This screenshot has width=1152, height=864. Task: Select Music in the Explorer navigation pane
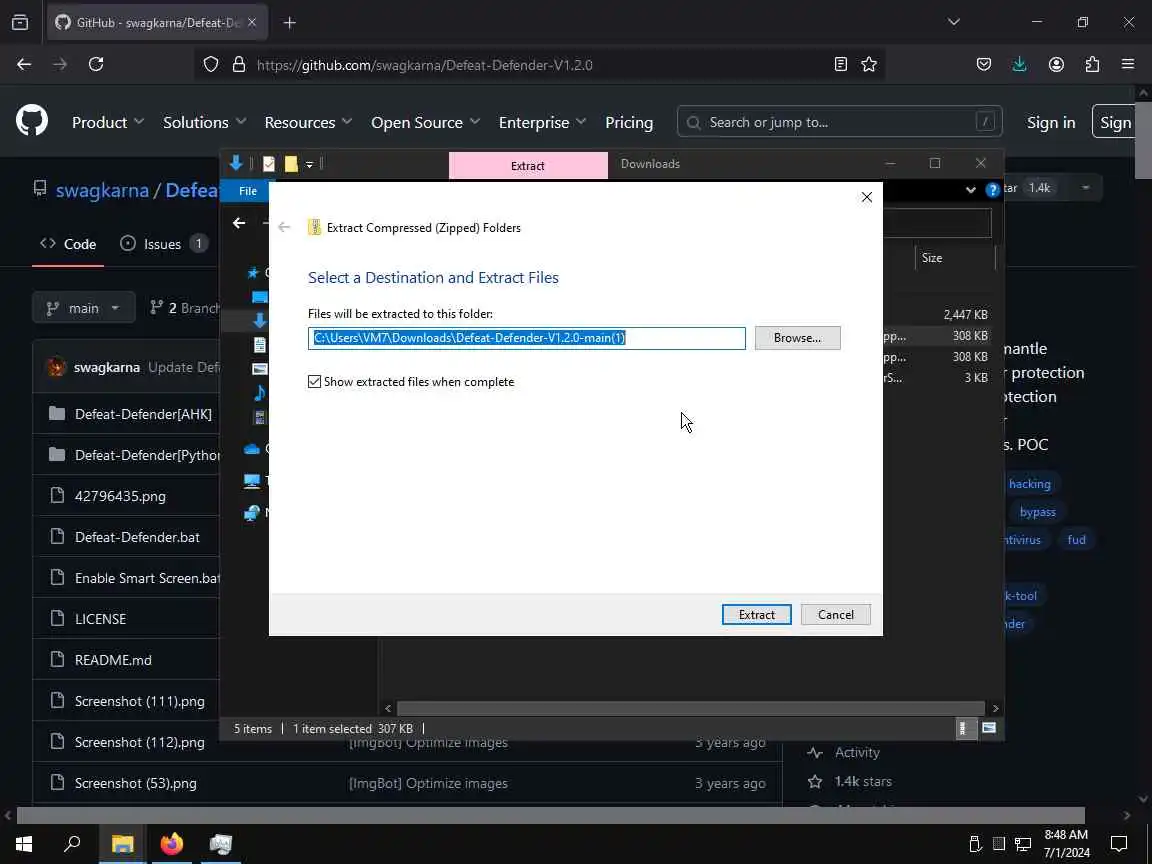click(x=259, y=393)
